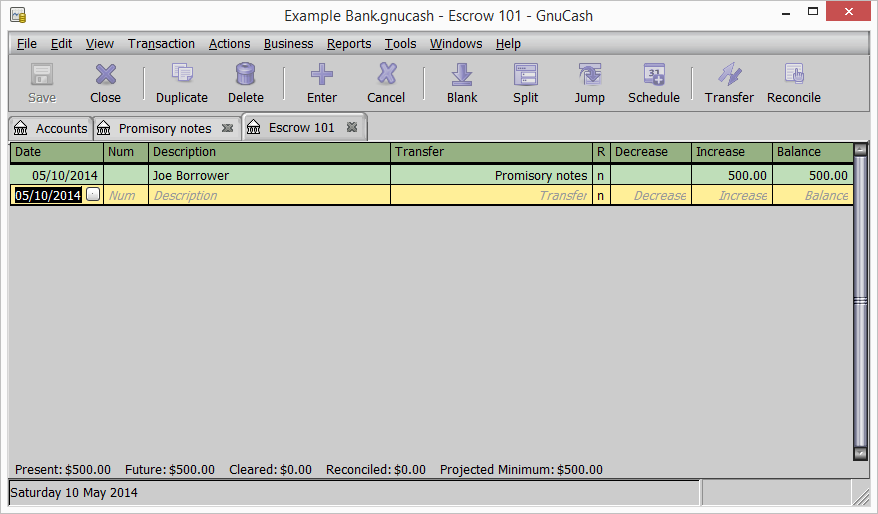Open the Reports menu
The image size is (878, 514).
[x=348, y=44]
